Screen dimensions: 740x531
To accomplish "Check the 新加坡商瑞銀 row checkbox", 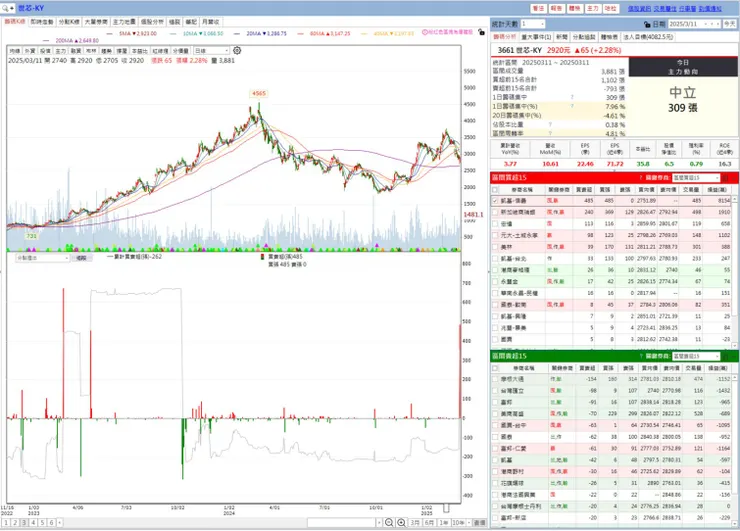I will click(x=495, y=212).
